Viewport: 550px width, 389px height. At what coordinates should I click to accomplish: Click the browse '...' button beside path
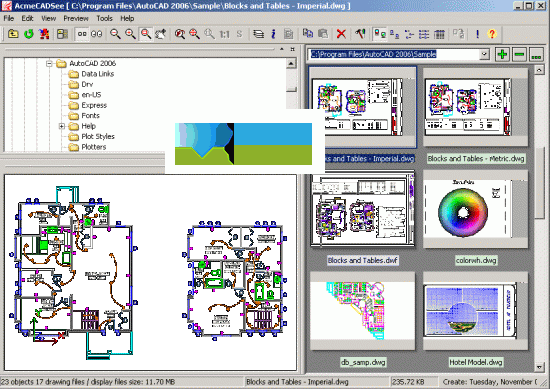(x=536, y=54)
